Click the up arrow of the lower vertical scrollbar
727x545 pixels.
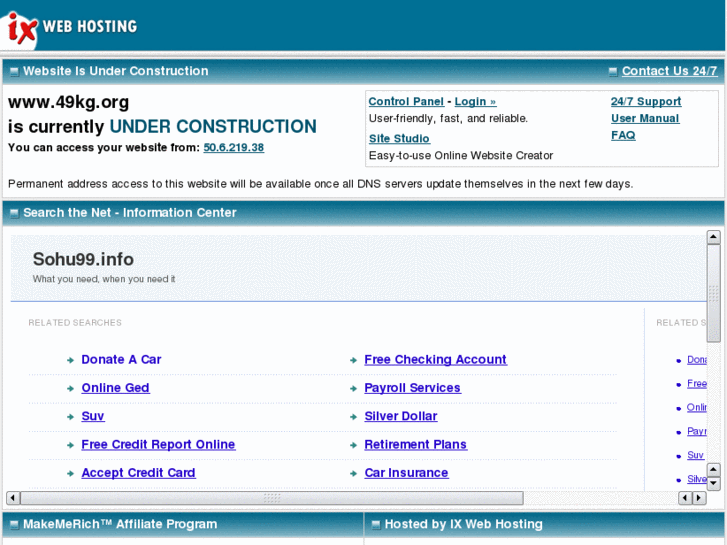pos(714,470)
